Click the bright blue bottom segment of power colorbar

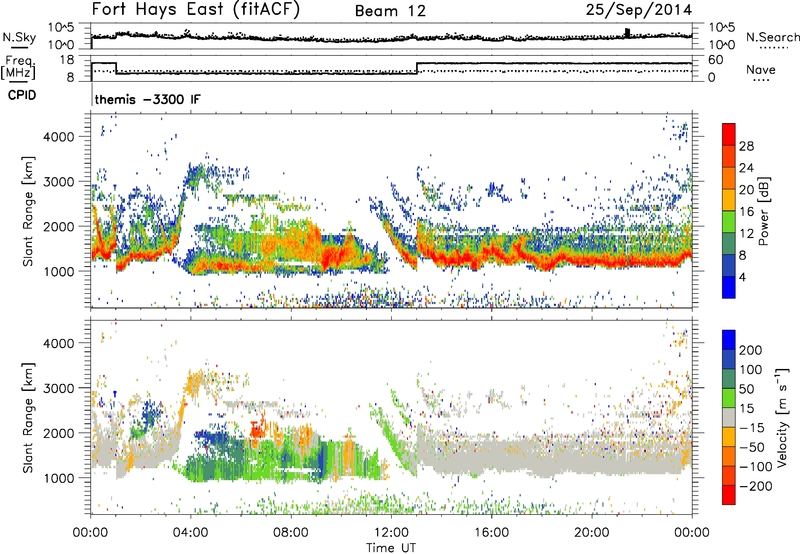[729, 287]
